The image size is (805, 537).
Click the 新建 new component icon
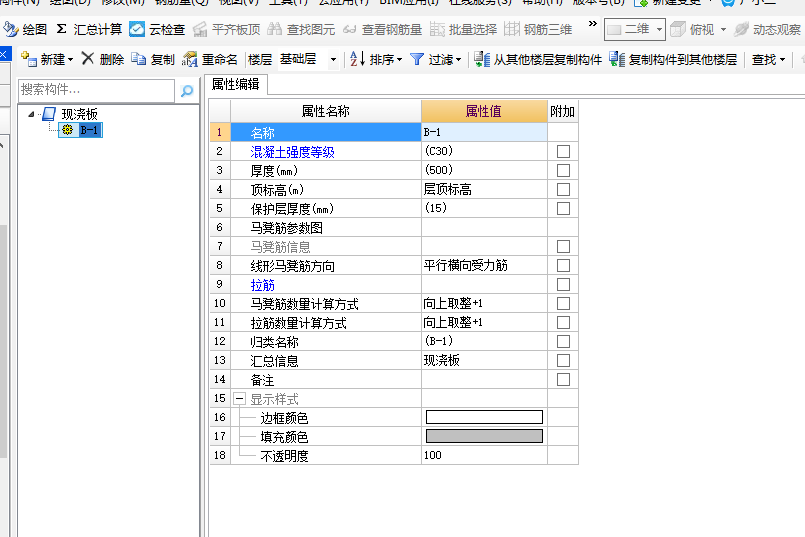coord(29,60)
